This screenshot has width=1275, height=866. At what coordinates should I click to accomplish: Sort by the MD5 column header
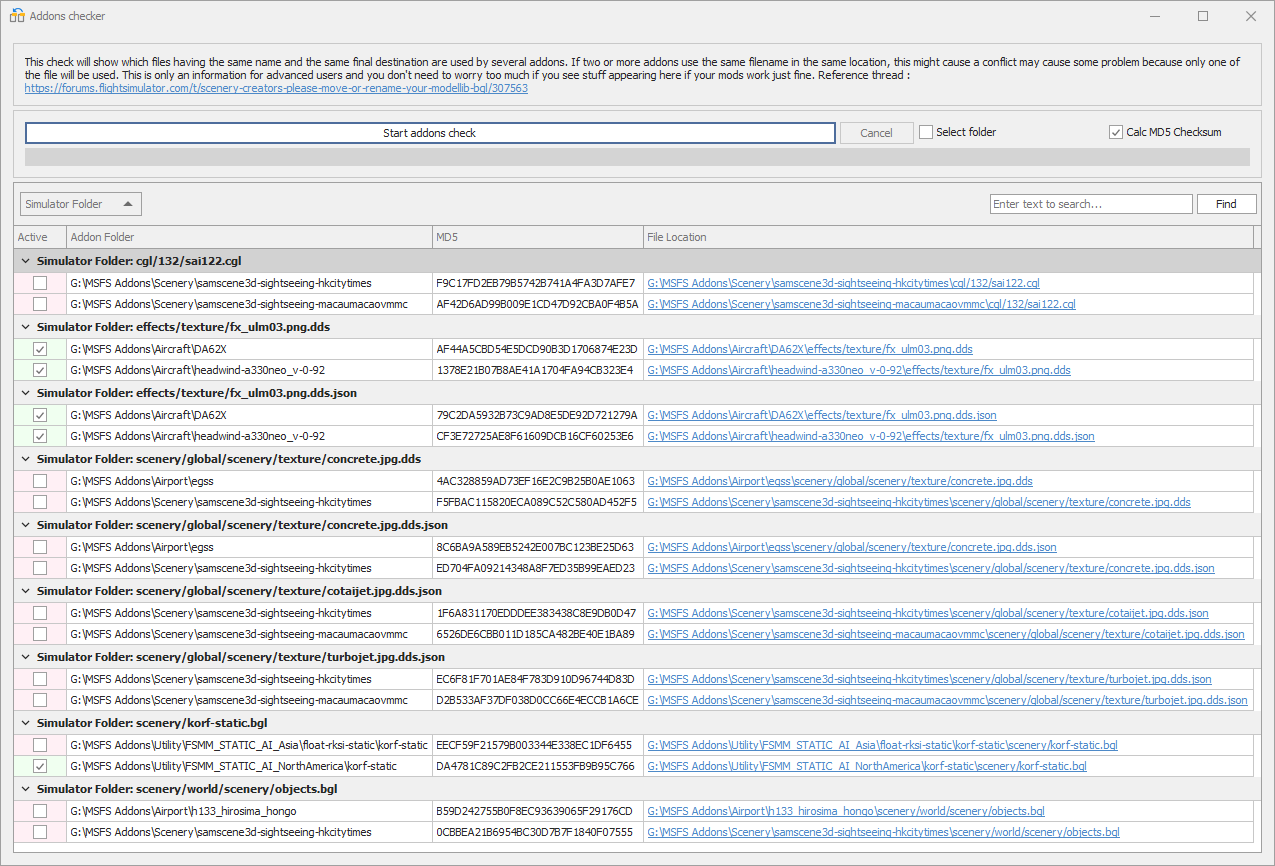537,237
